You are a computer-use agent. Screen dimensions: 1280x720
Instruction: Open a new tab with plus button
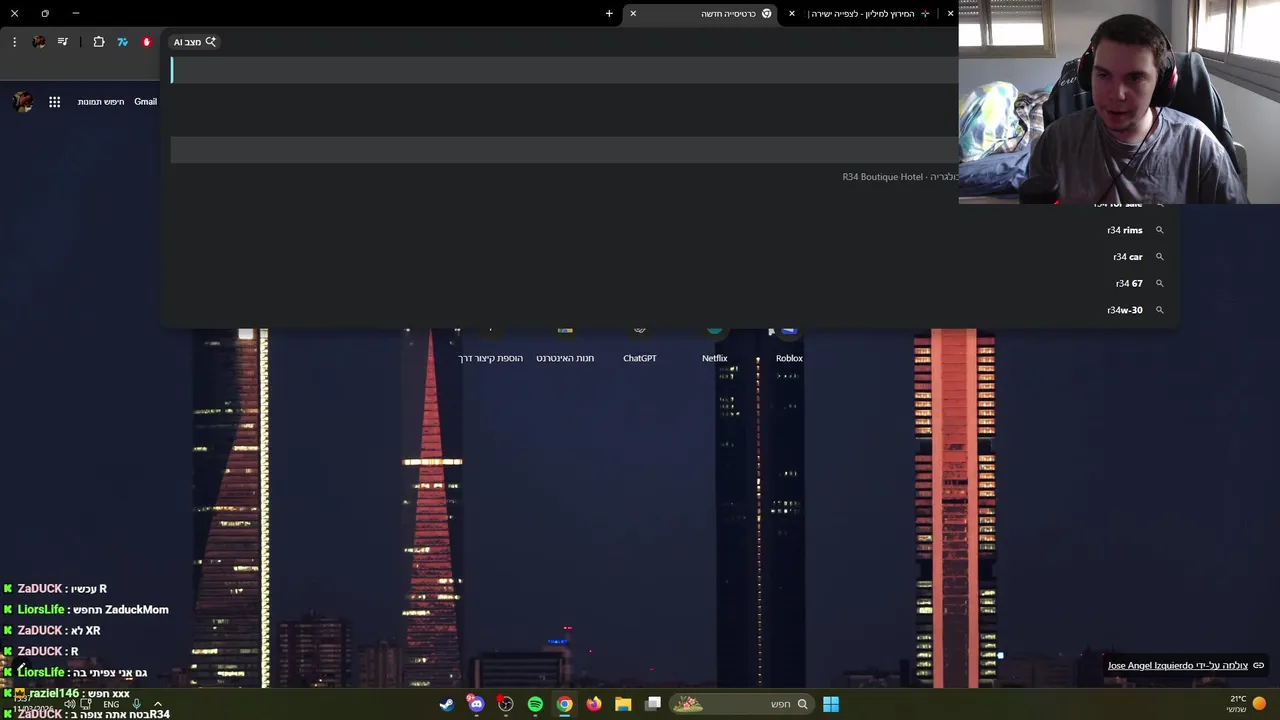(x=609, y=13)
